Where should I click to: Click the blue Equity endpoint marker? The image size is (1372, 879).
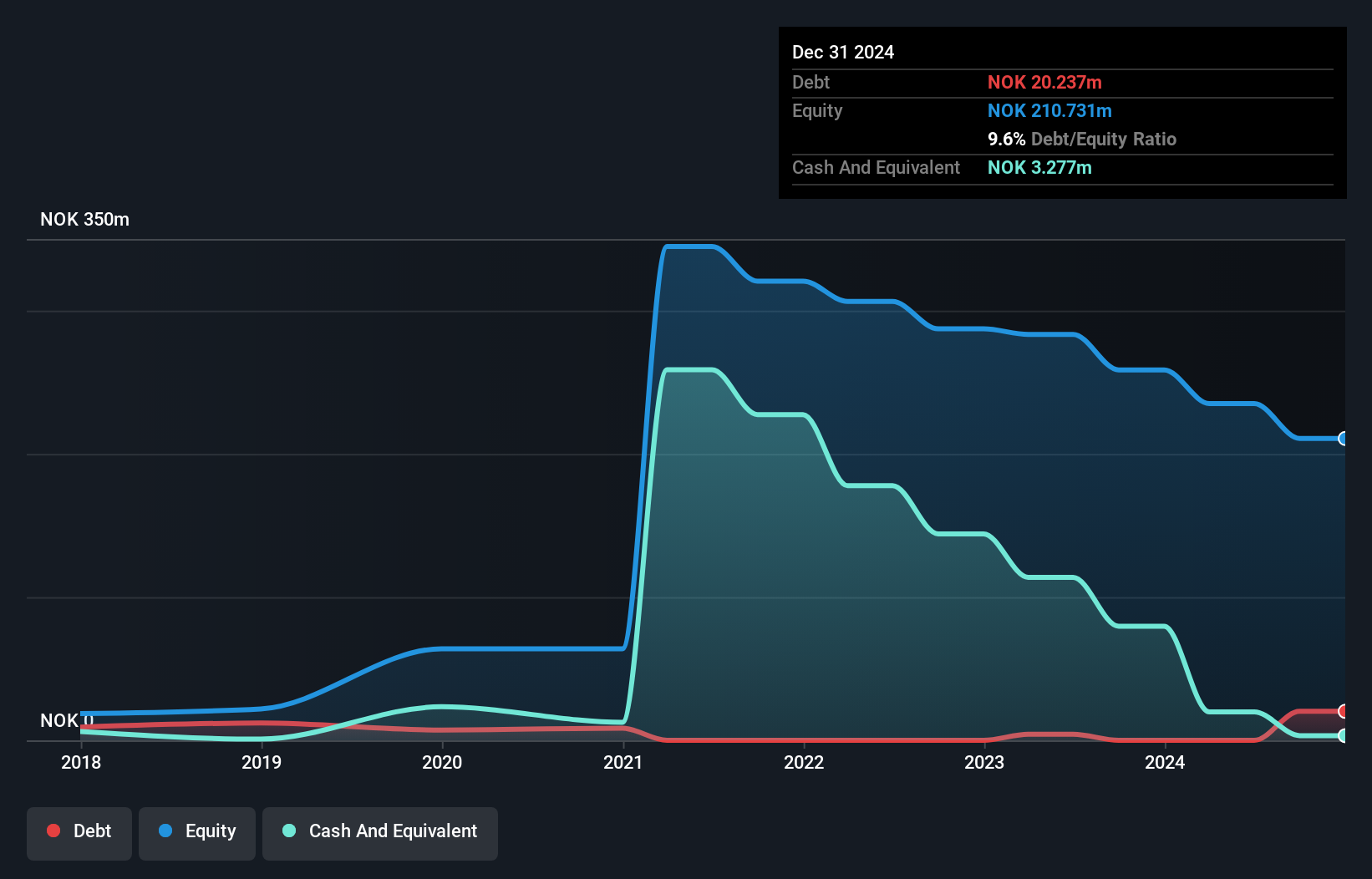tap(1343, 439)
